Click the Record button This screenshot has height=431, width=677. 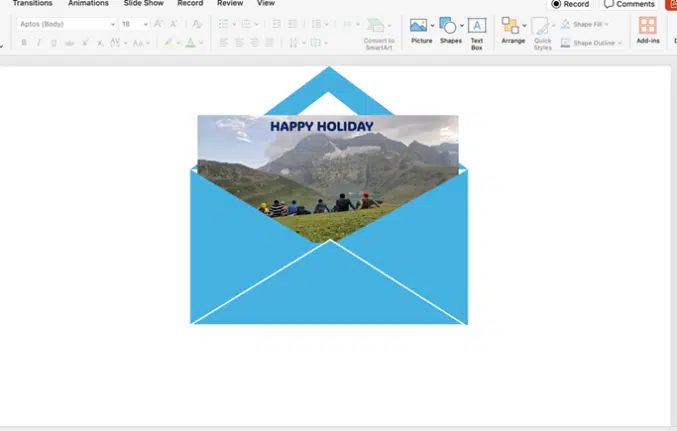[x=570, y=4]
